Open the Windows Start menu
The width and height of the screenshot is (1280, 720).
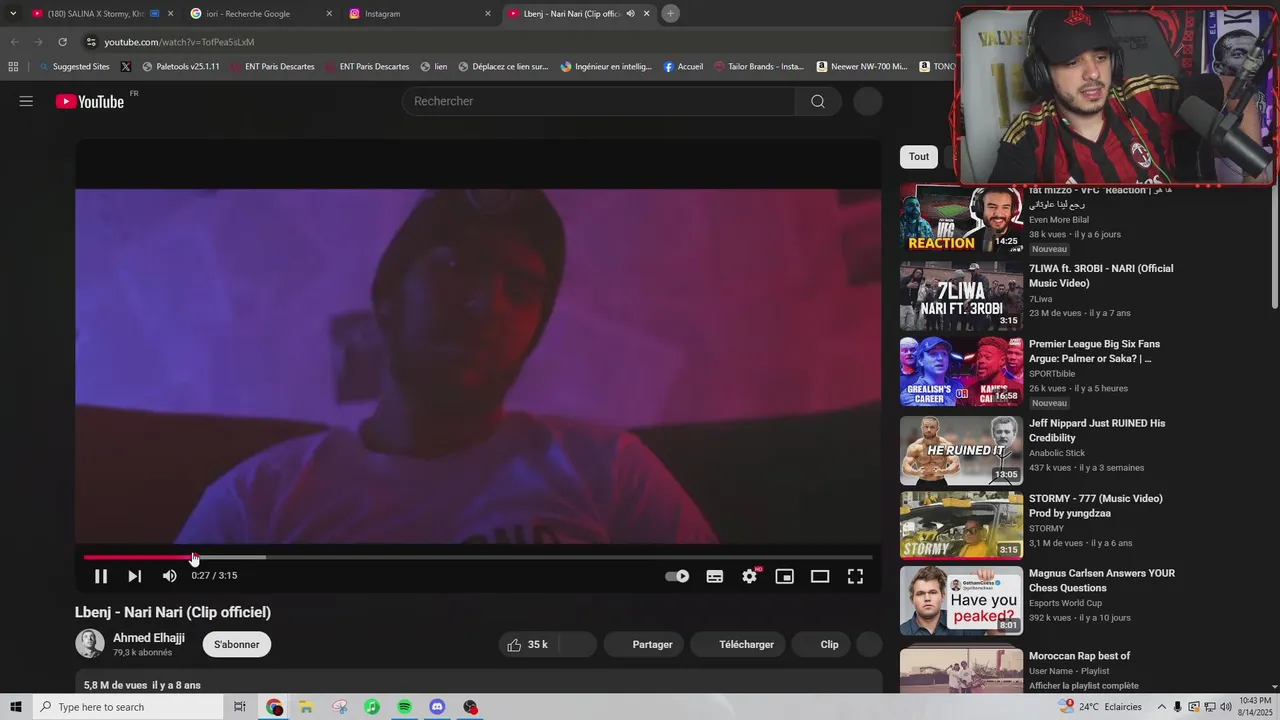click(15, 707)
